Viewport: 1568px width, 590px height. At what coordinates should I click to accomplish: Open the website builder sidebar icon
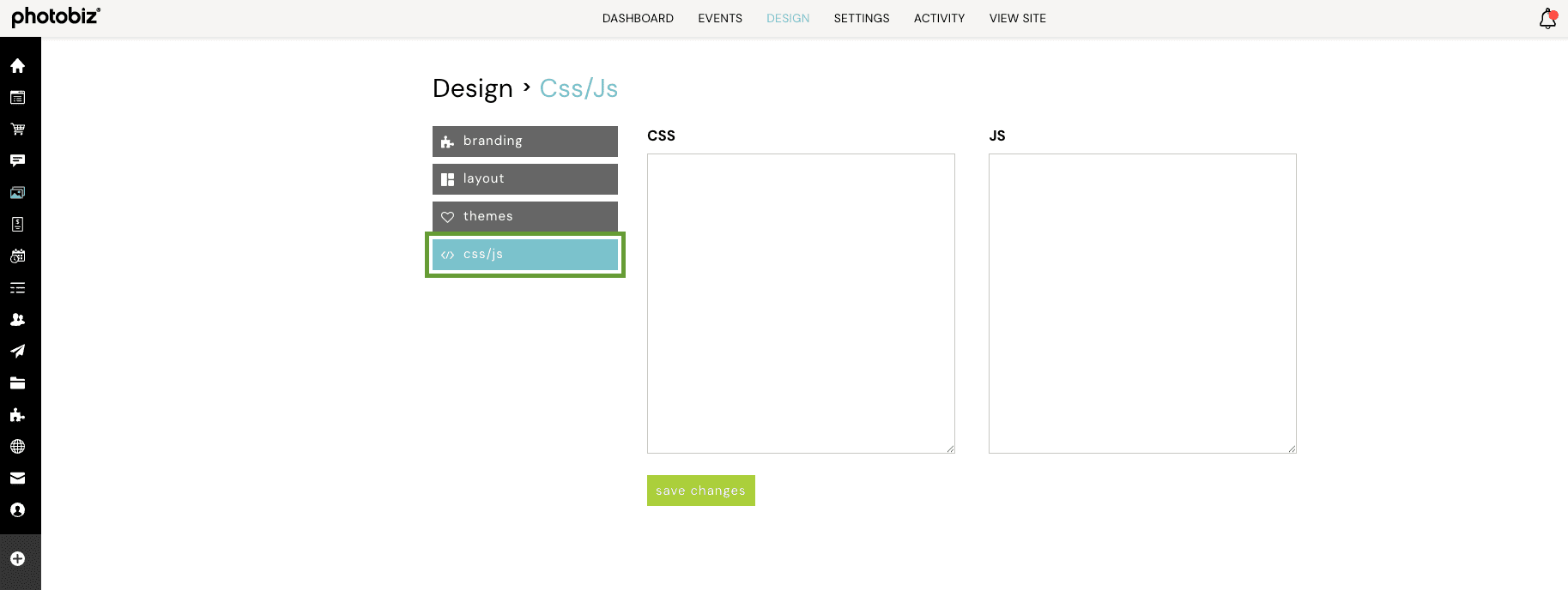tap(17, 98)
